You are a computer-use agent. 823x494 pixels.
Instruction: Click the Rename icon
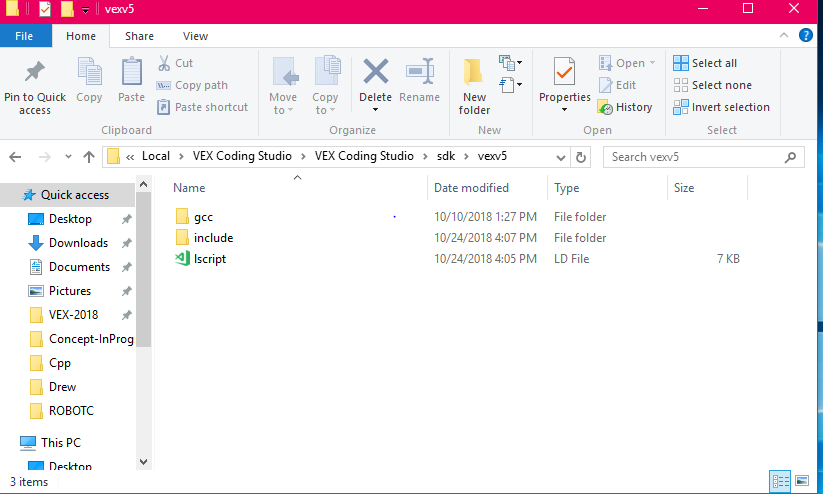pyautogui.click(x=419, y=71)
